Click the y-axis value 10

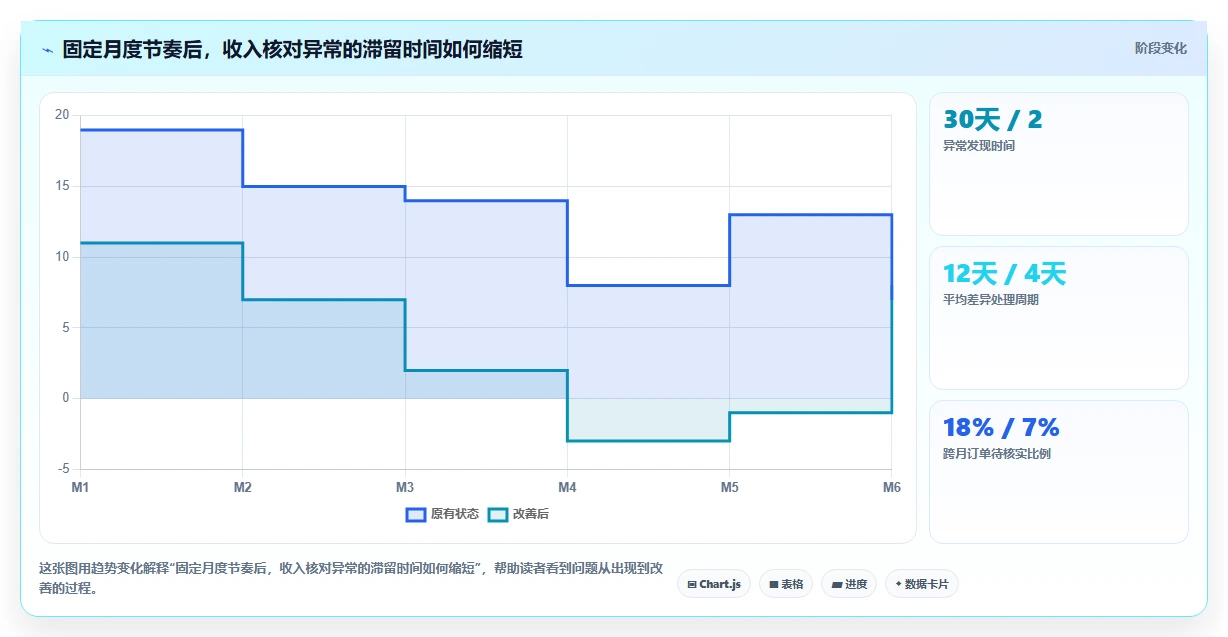click(62, 257)
